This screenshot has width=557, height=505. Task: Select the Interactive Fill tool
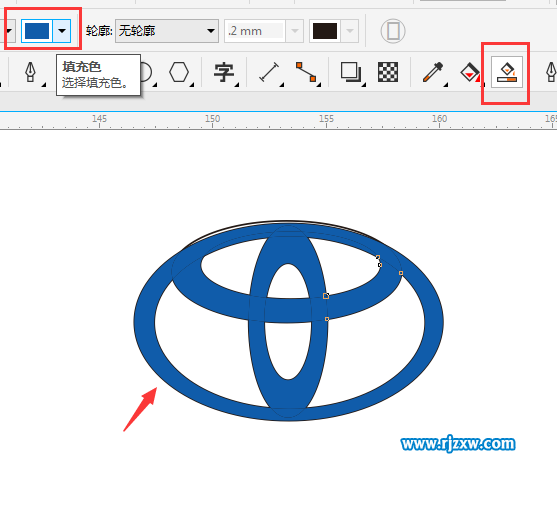[470, 72]
